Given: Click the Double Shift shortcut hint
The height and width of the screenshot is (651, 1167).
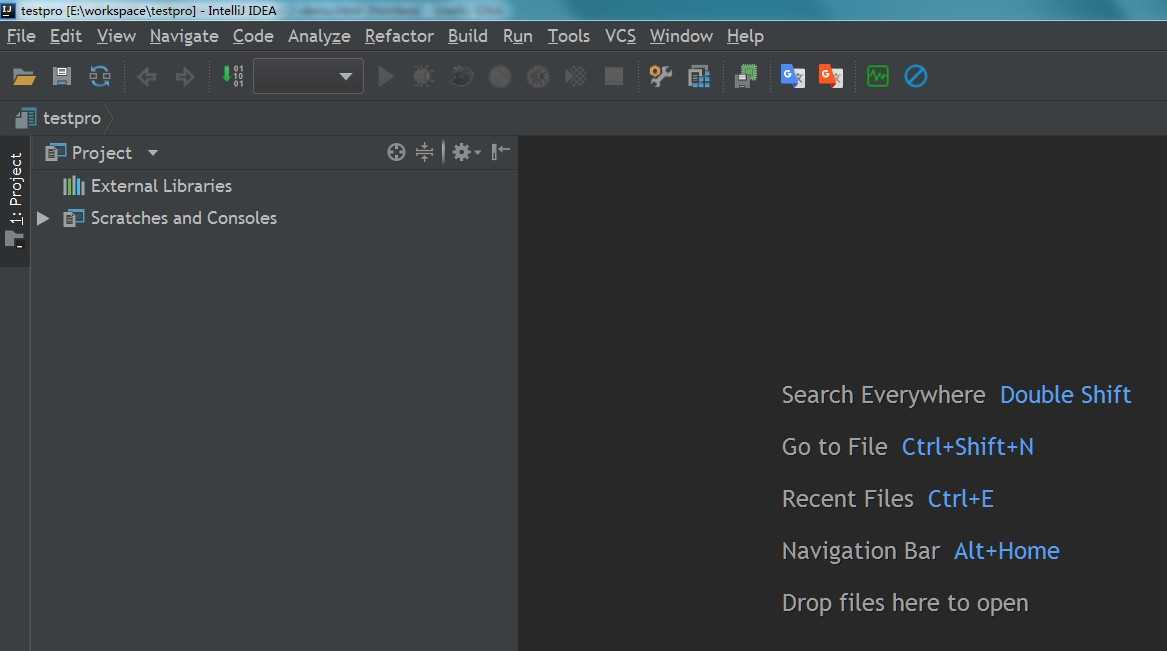Looking at the screenshot, I should click(x=1065, y=394).
